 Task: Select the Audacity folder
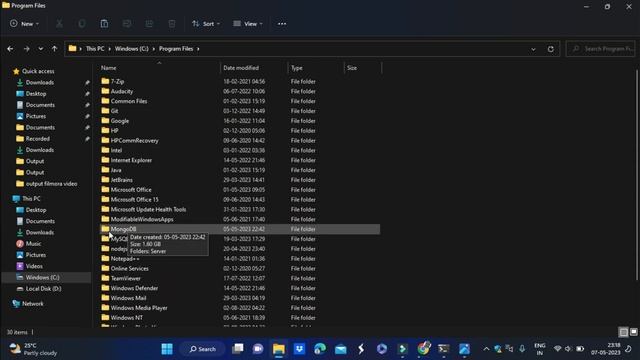122,91
